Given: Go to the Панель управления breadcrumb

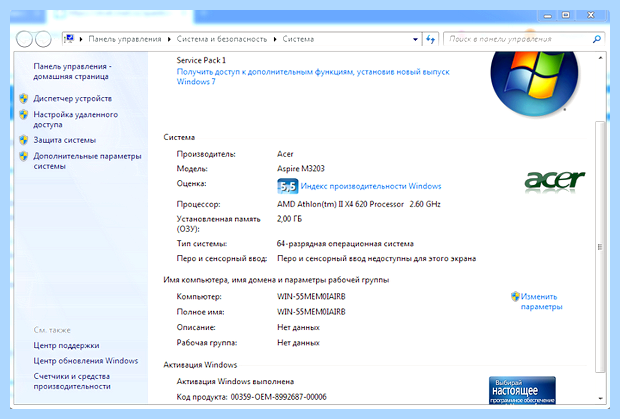Looking at the screenshot, I should (125, 39).
